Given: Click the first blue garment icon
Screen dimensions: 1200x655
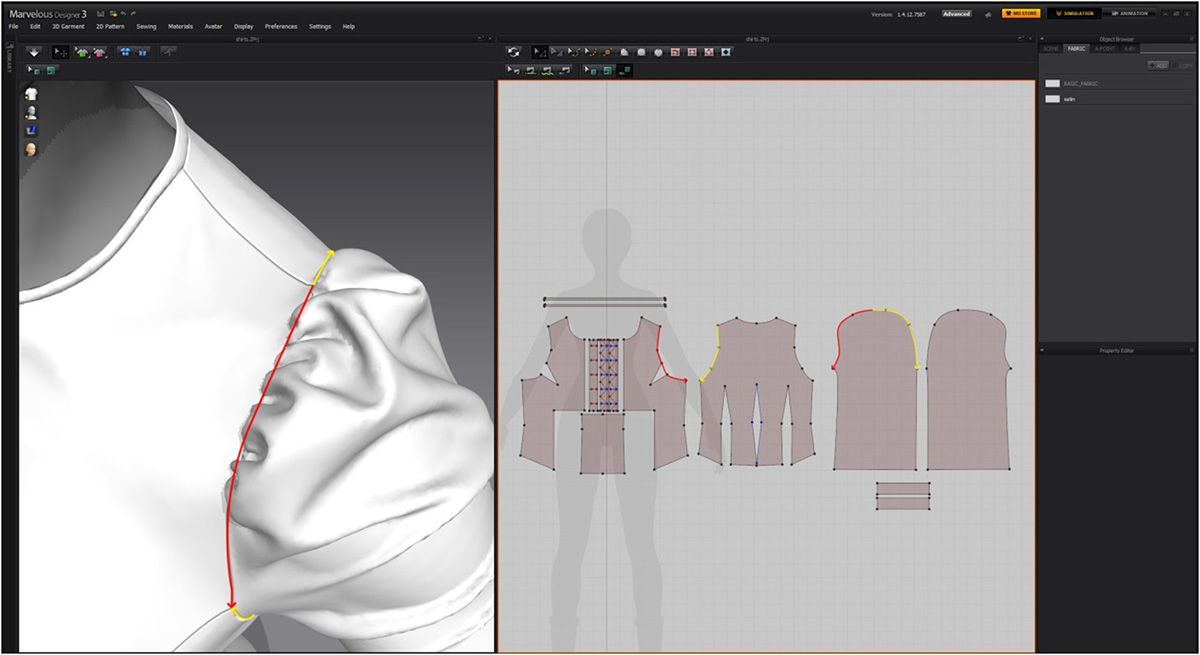Looking at the screenshot, I should point(125,51).
